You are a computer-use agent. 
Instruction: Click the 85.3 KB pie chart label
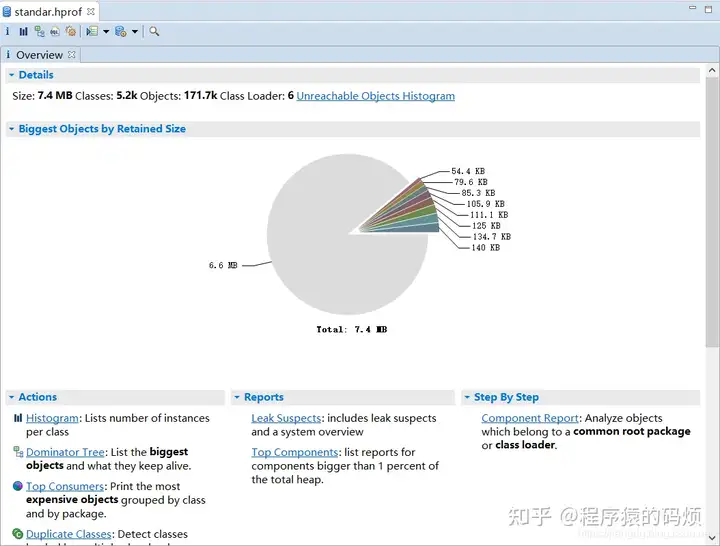tap(478, 193)
